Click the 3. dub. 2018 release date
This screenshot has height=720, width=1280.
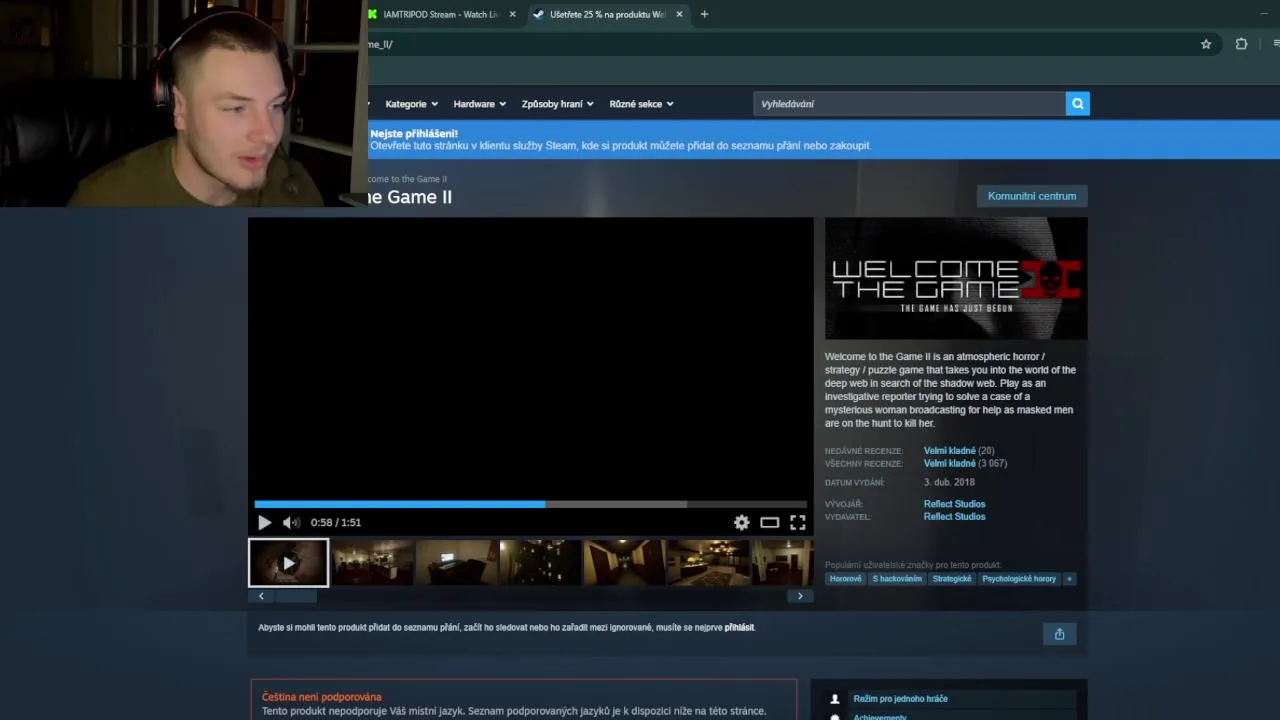tap(949, 483)
